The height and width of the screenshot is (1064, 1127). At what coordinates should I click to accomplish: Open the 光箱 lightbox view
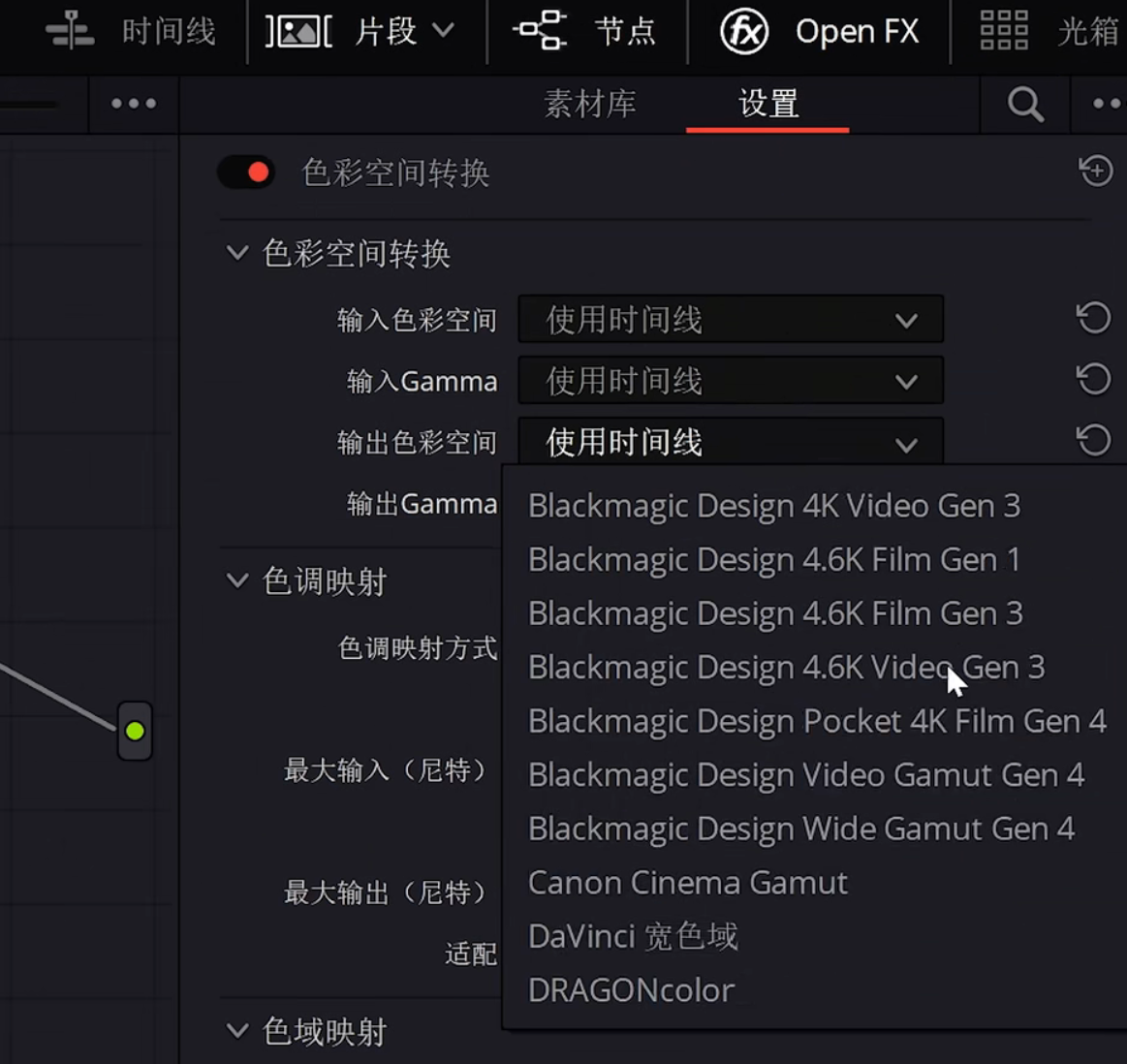point(1050,31)
